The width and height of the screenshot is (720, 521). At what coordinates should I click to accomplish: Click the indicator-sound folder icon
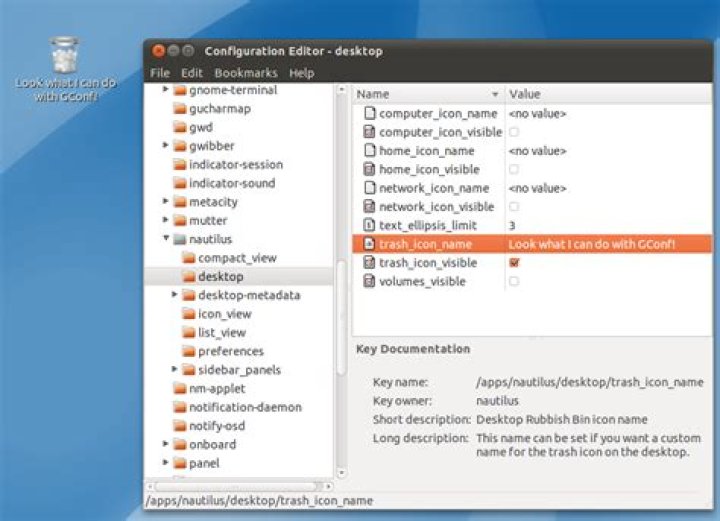coord(180,183)
